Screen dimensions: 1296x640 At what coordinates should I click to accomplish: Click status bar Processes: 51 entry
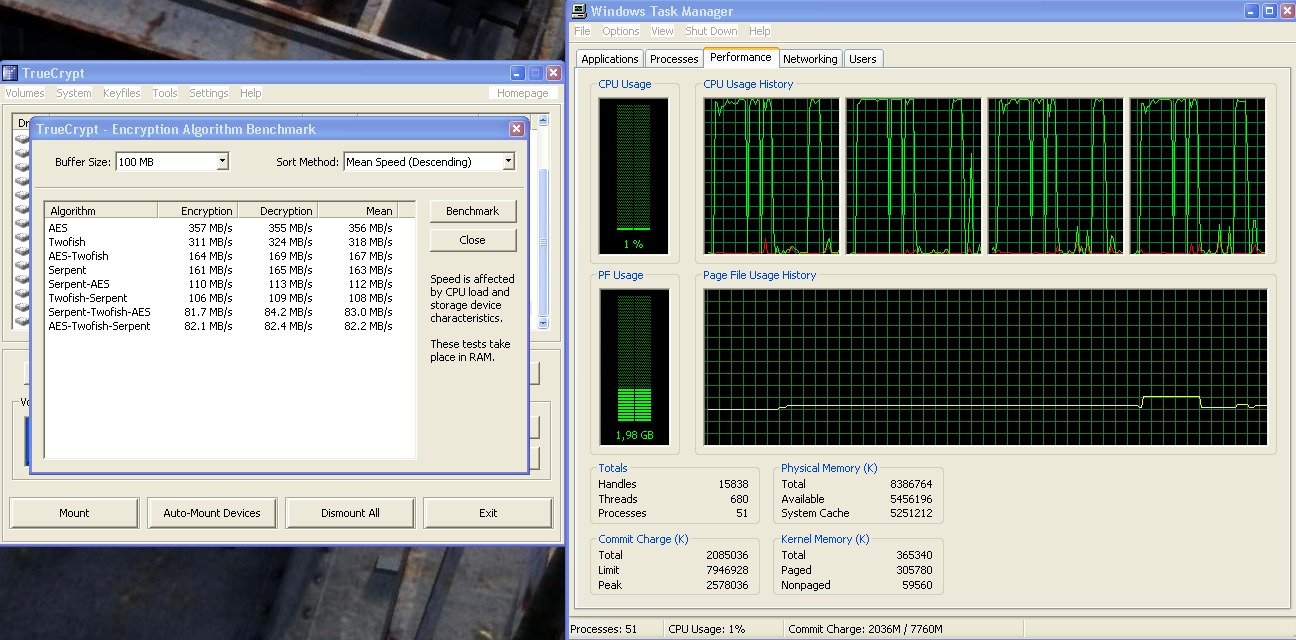point(615,629)
